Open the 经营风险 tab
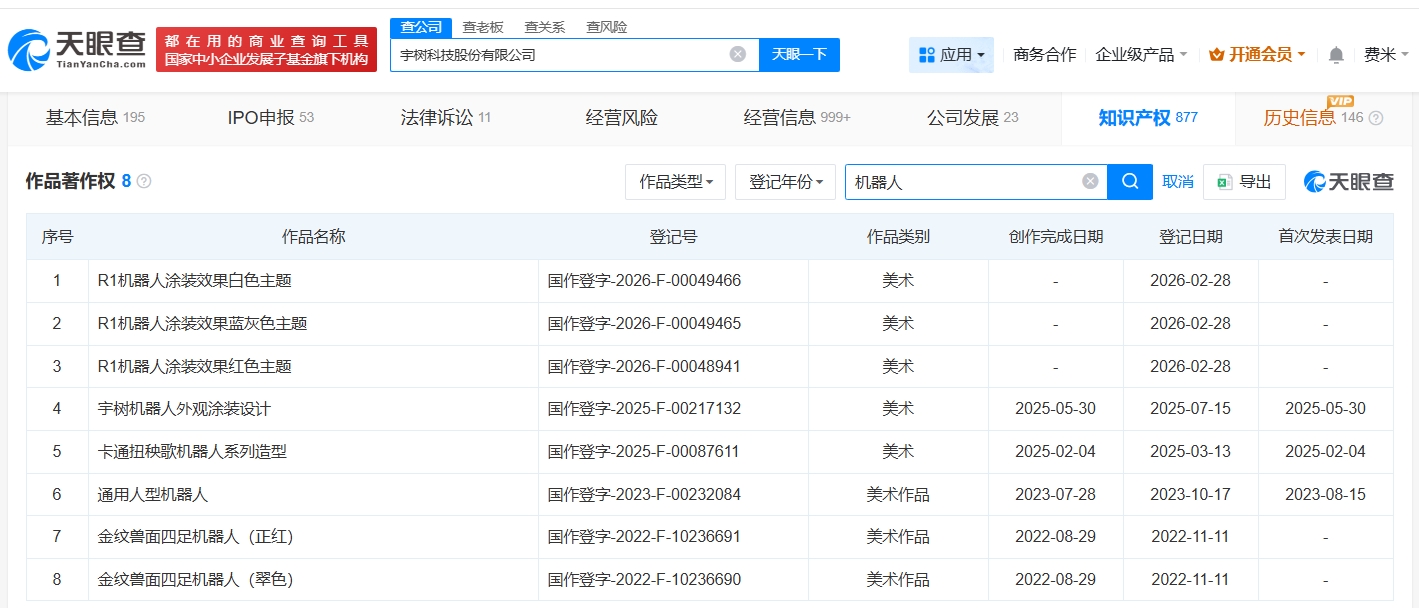The height and width of the screenshot is (608, 1419). [x=622, y=118]
